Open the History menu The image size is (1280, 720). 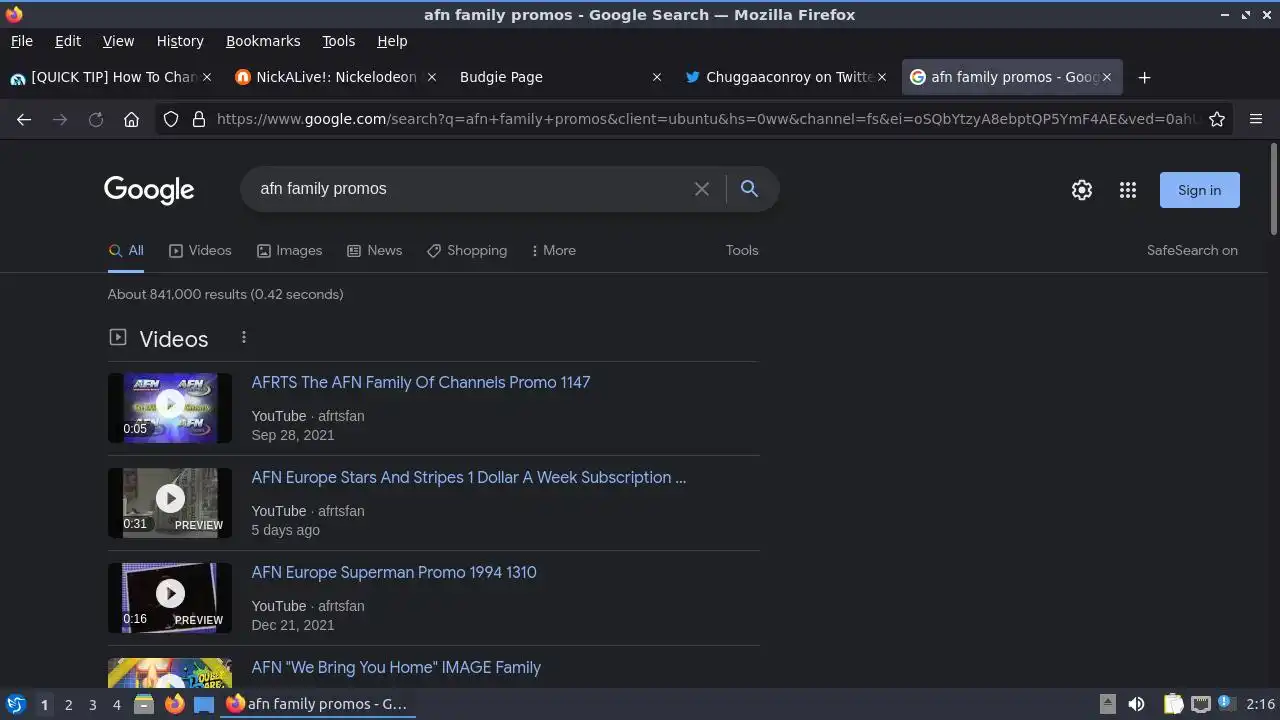click(x=180, y=41)
